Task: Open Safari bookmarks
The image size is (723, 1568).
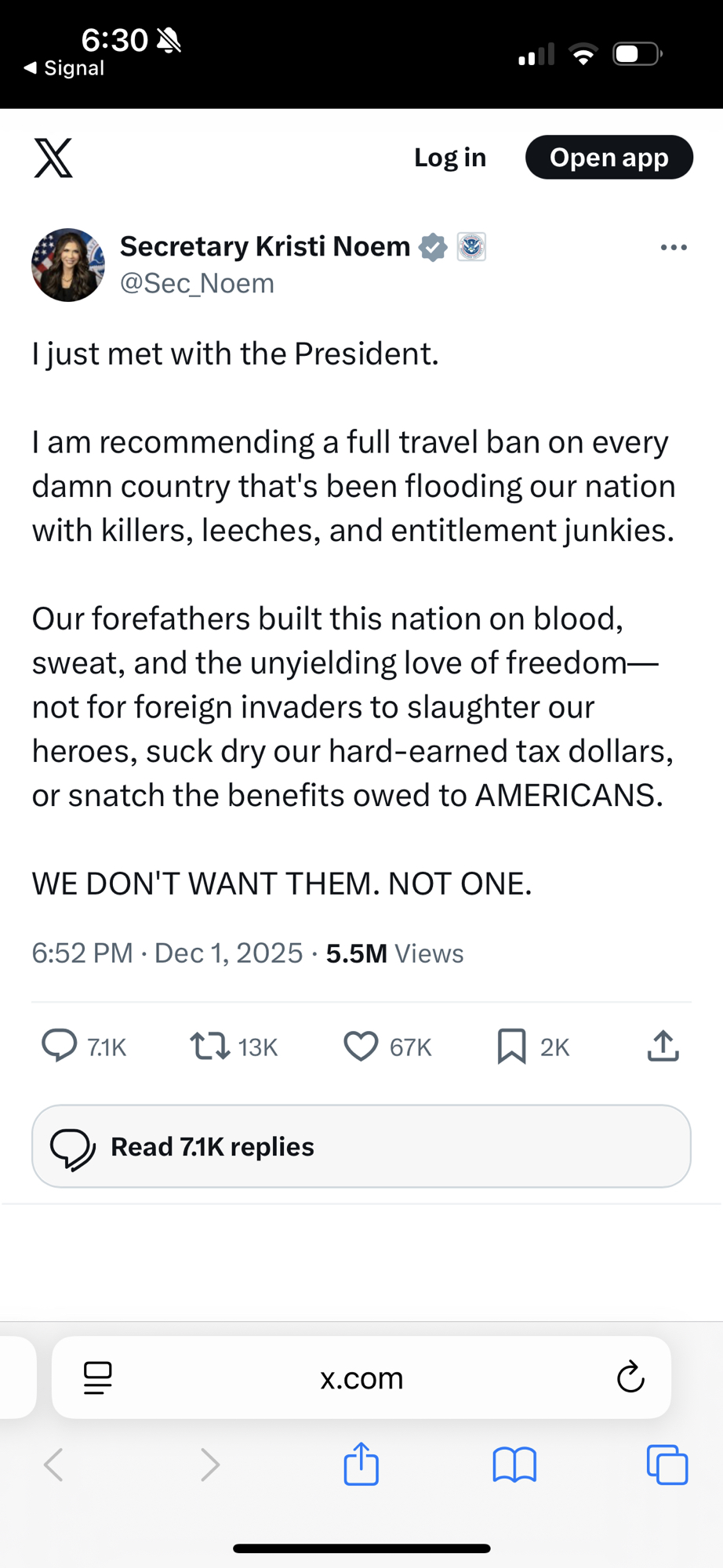Action: [514, 1465]
